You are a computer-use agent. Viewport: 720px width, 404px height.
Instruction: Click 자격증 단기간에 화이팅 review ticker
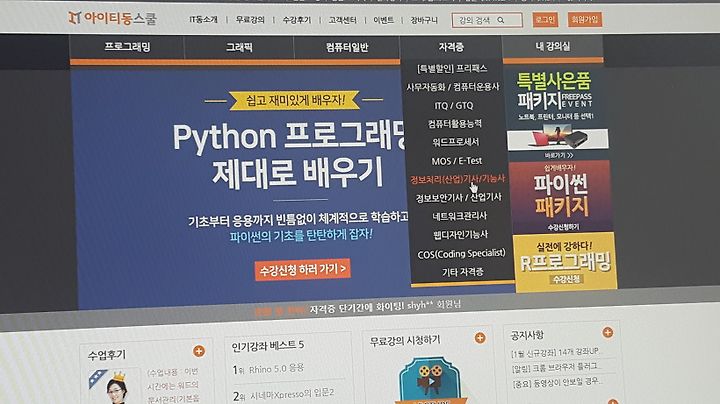(385, 307)
